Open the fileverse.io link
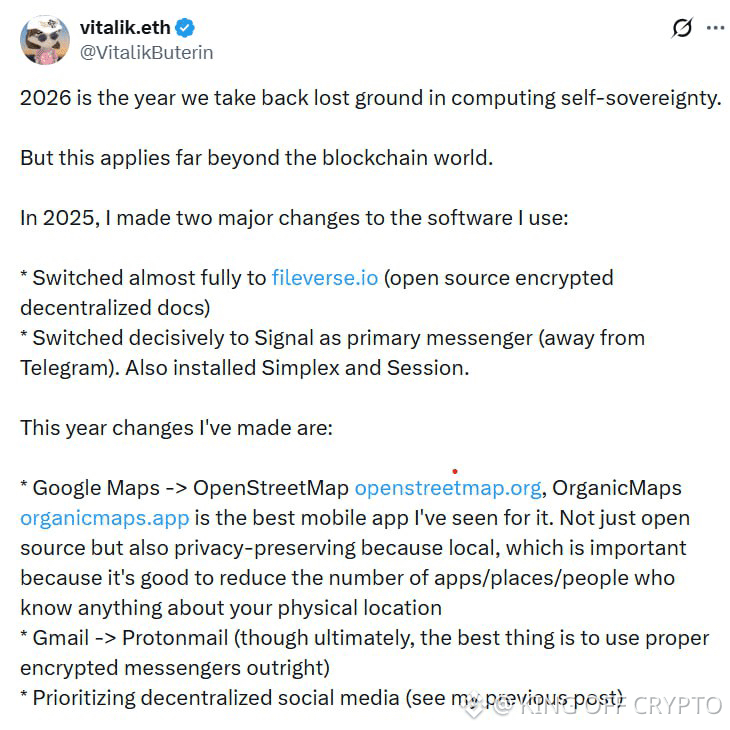730x730 pixels. tap(325, 278)
